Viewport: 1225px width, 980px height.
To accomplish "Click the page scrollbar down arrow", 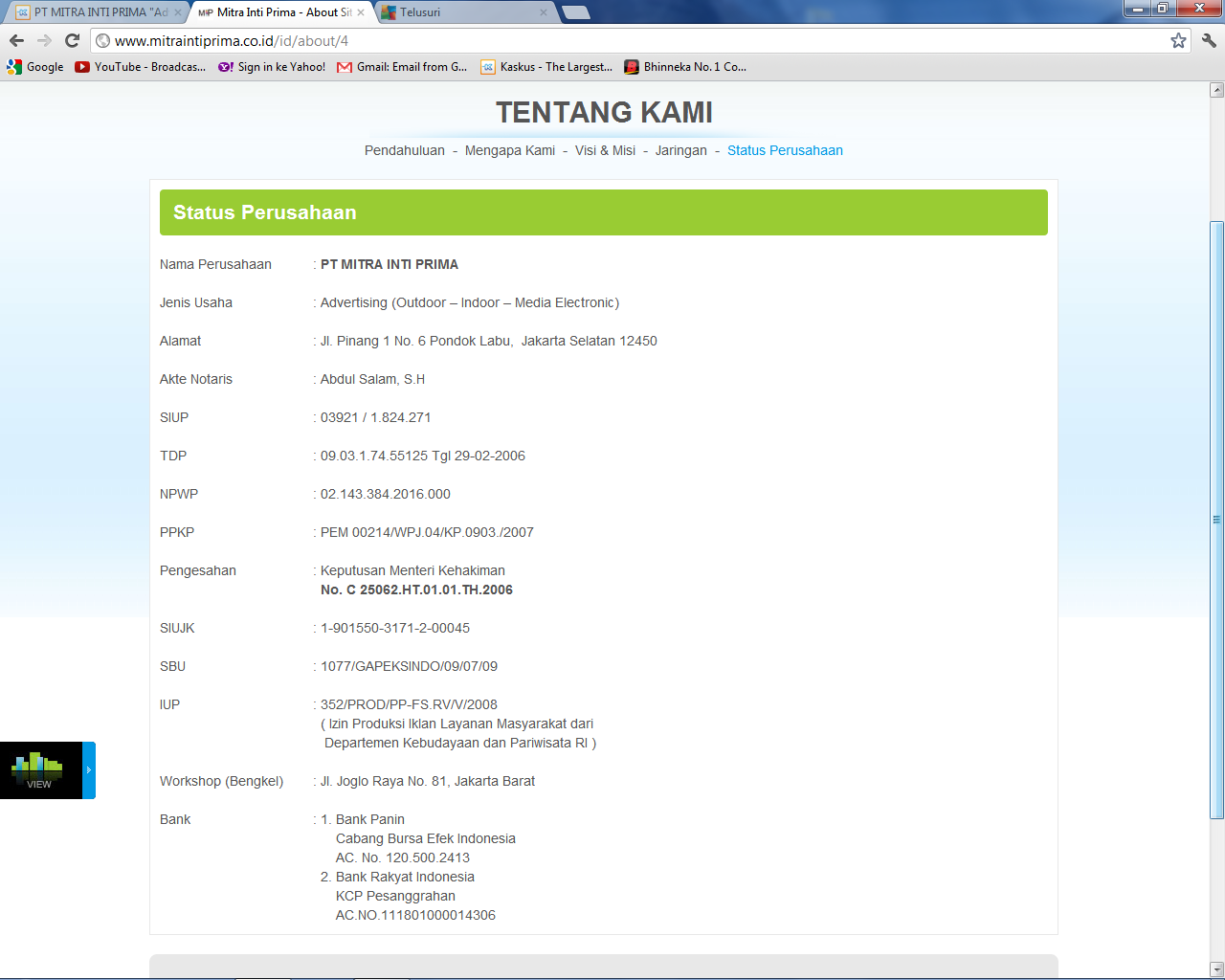I will coord(1216,969).
